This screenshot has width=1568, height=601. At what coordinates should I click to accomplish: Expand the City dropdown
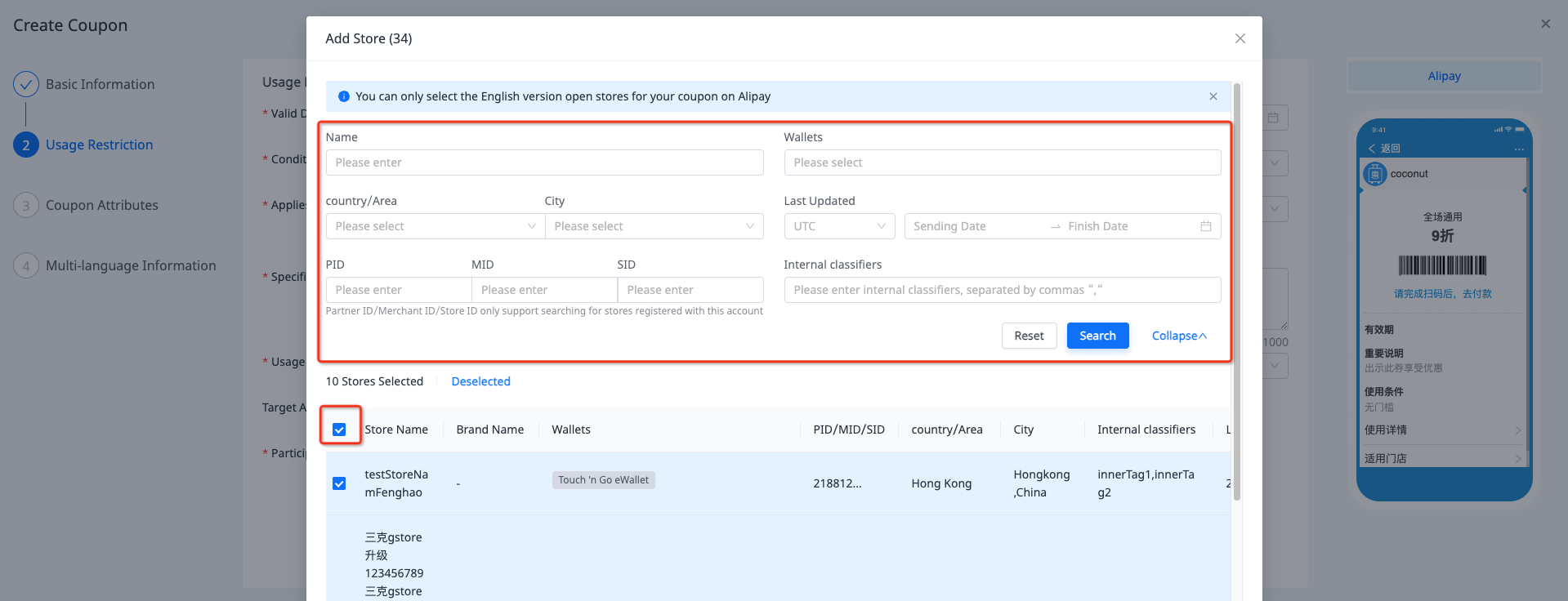click(654, 226)
